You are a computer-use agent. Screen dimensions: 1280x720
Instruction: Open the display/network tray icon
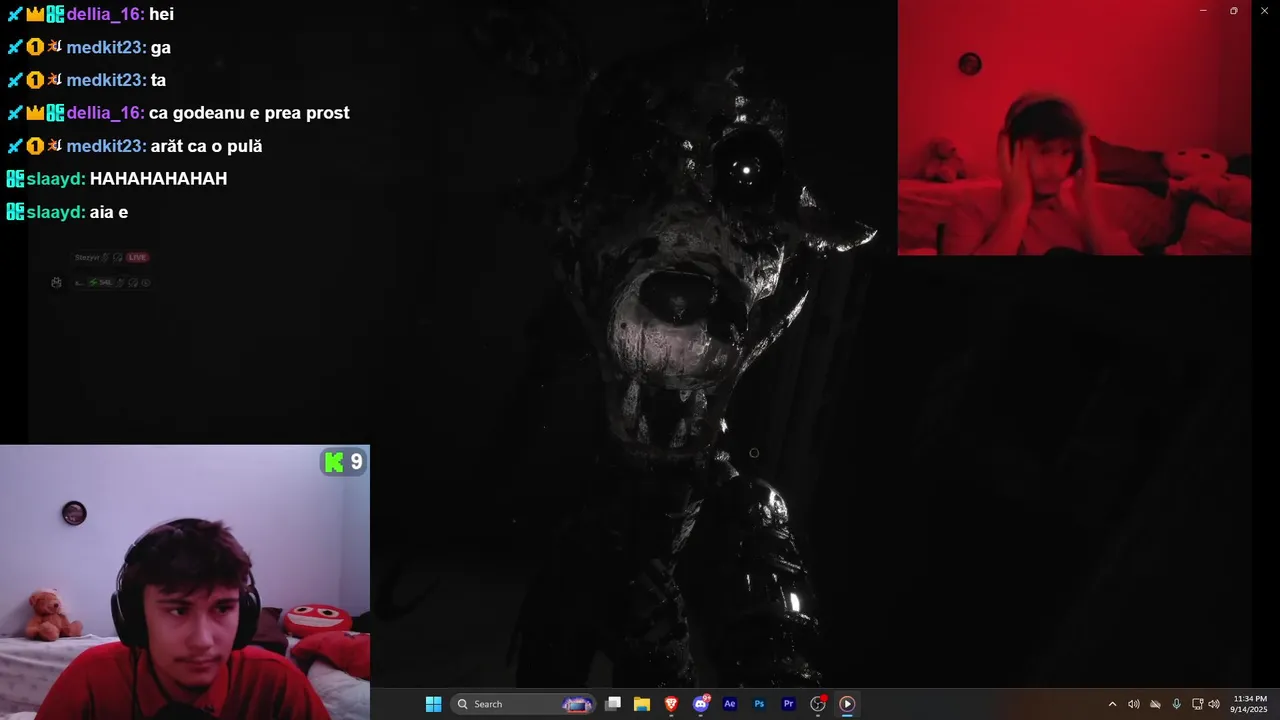[x=1198, y=704]
